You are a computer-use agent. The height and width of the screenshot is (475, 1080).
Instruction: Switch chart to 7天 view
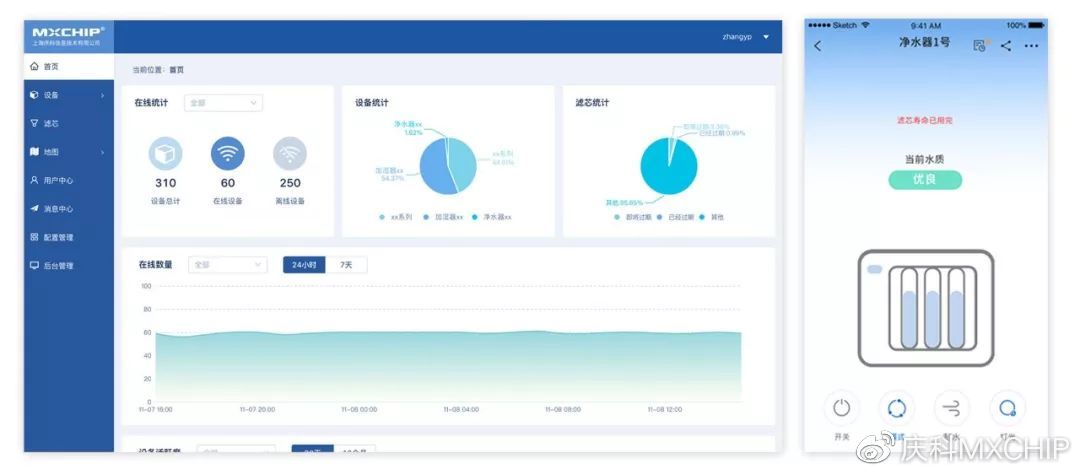346,264
